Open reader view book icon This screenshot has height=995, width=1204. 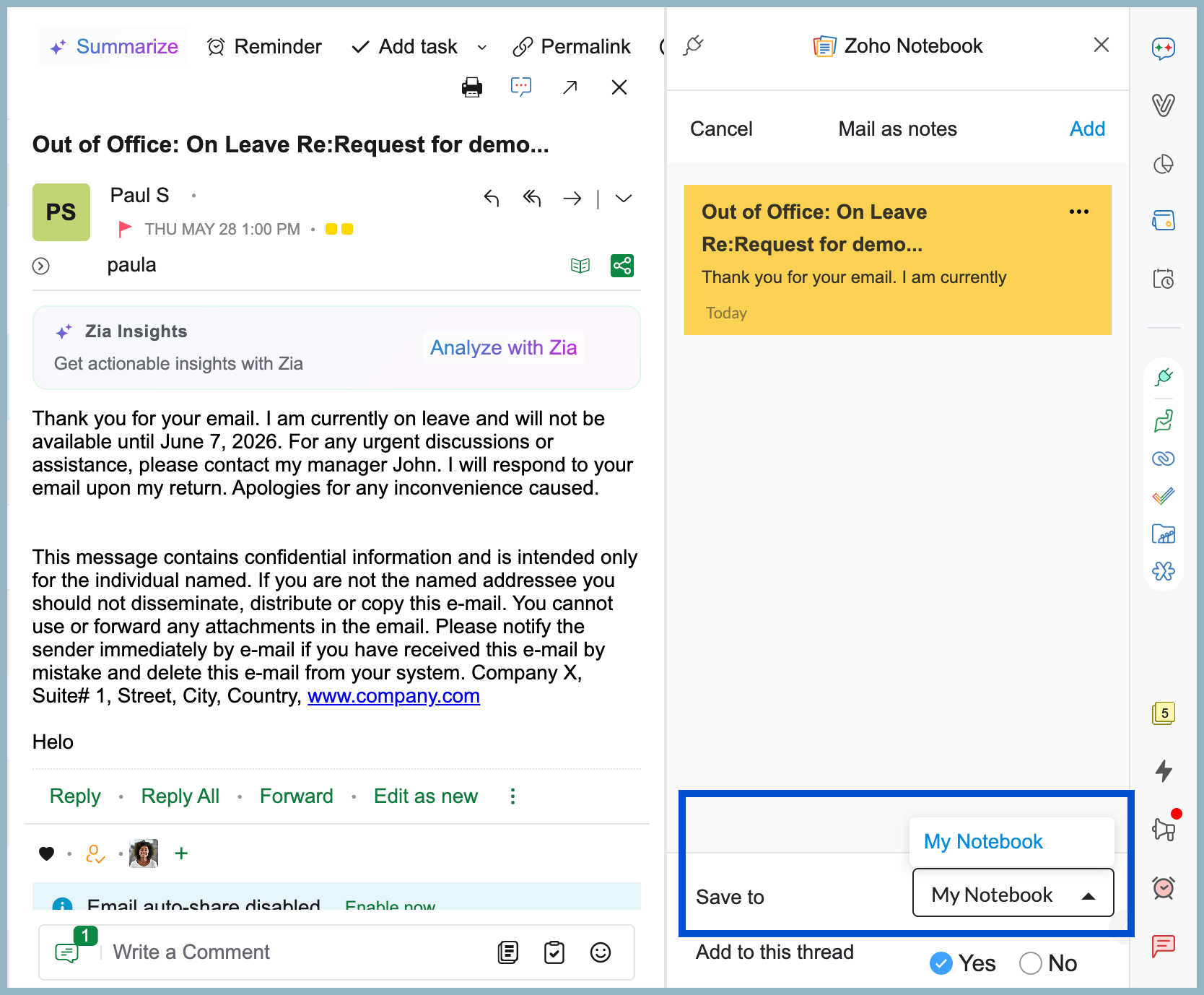tap(580, 266)
